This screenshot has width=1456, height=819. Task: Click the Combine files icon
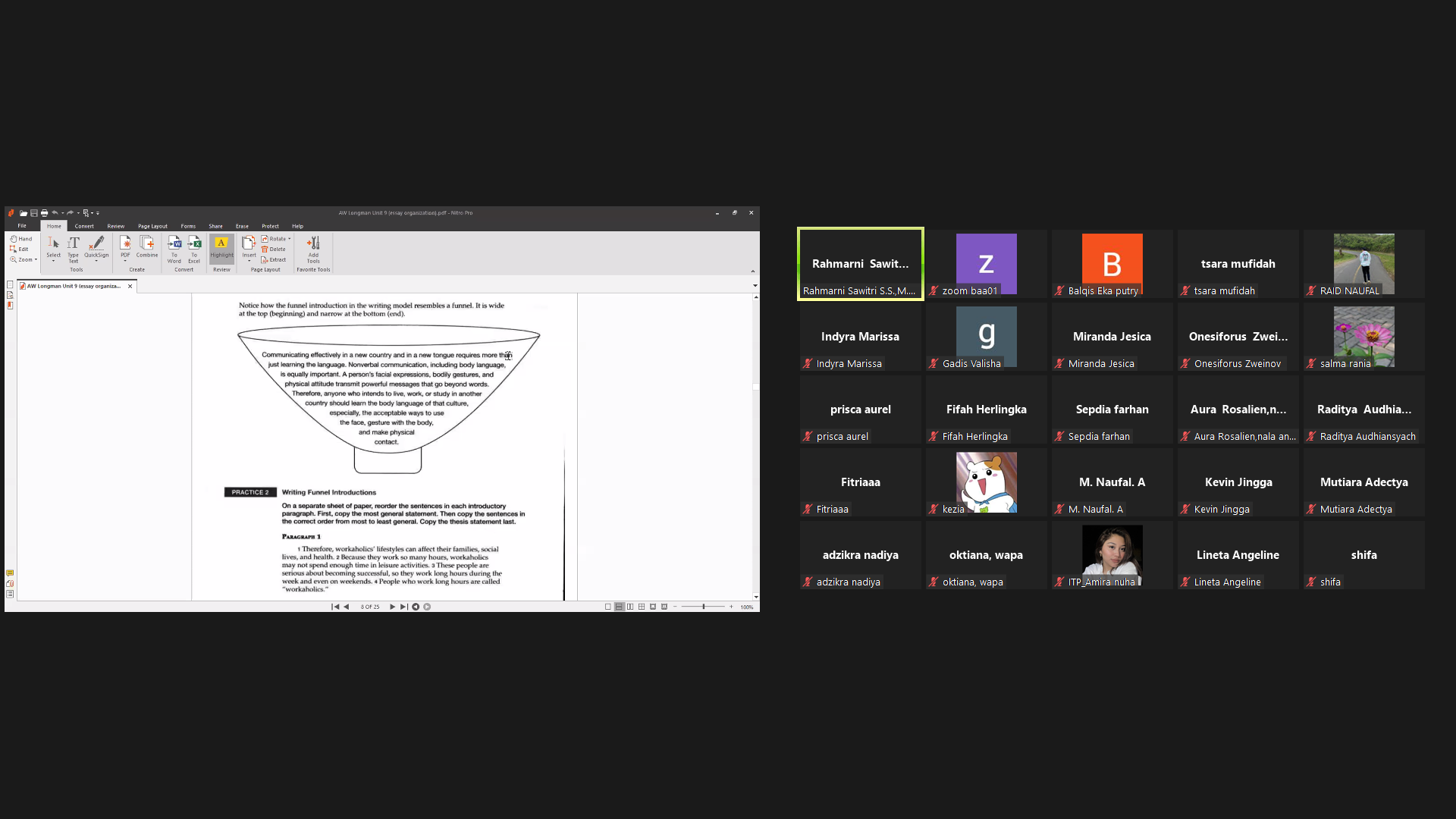(147, 246)
